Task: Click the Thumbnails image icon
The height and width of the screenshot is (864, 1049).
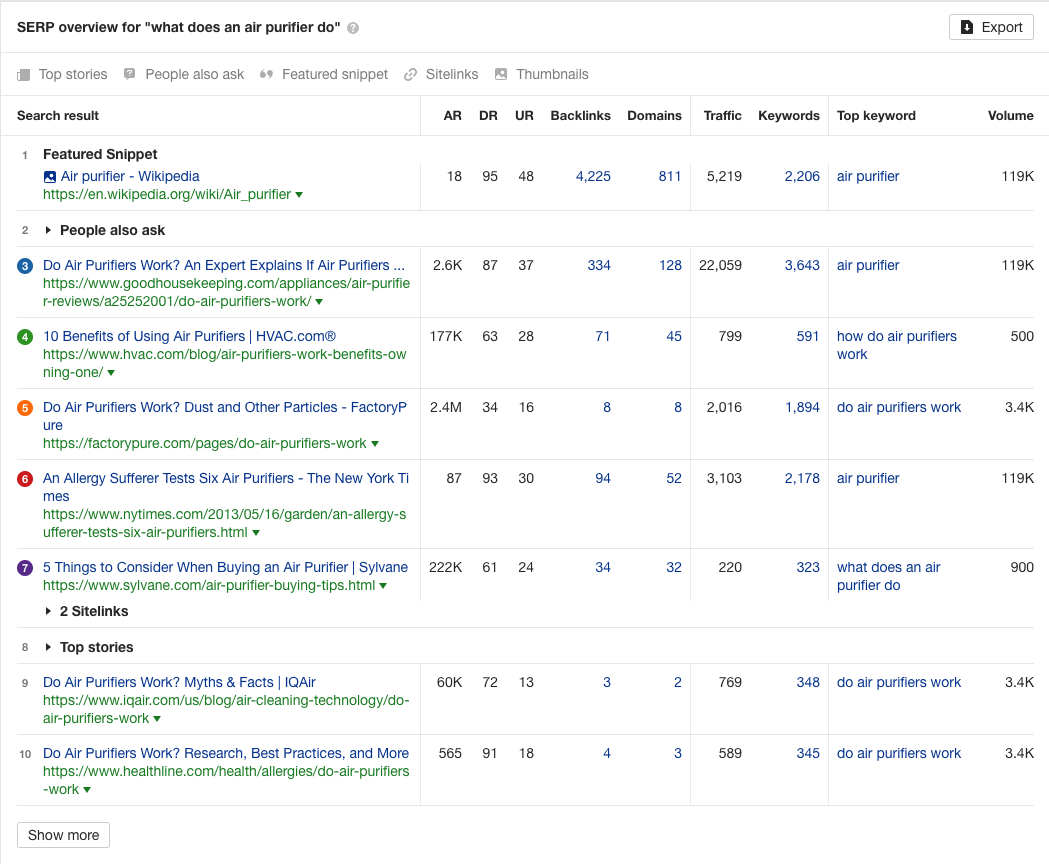Action: point(501,74)
